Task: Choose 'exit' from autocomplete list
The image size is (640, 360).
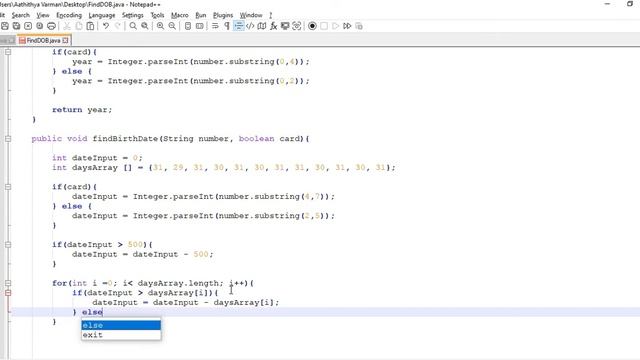Action: pos(121,335)
